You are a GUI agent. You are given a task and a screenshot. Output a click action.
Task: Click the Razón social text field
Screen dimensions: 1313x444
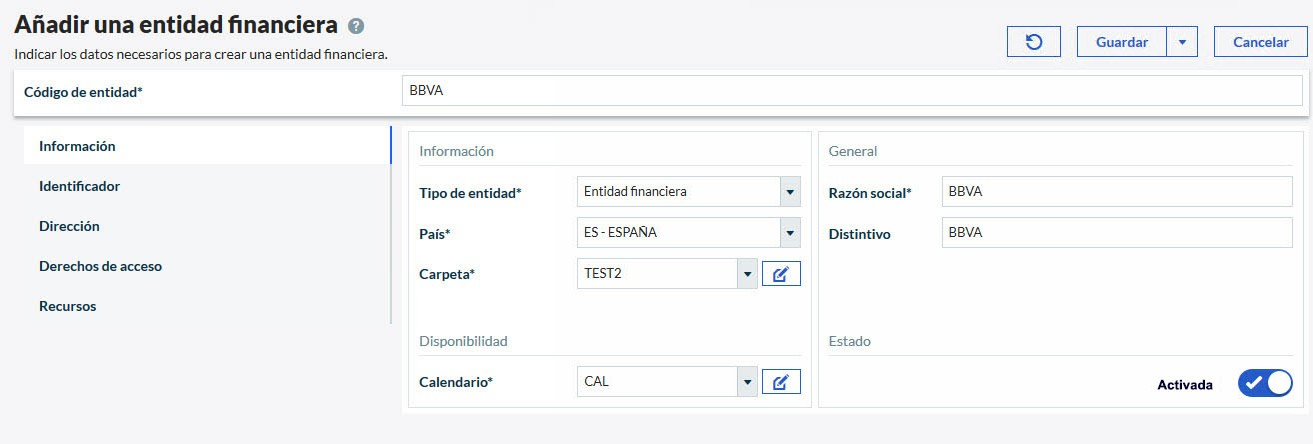[1116, 192]
